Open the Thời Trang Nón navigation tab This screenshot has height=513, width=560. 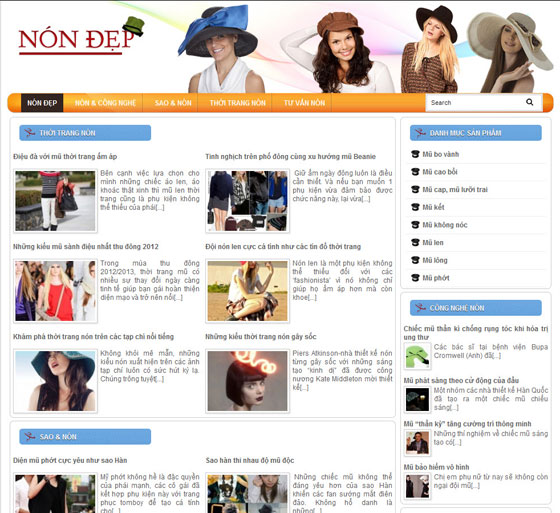238,103
